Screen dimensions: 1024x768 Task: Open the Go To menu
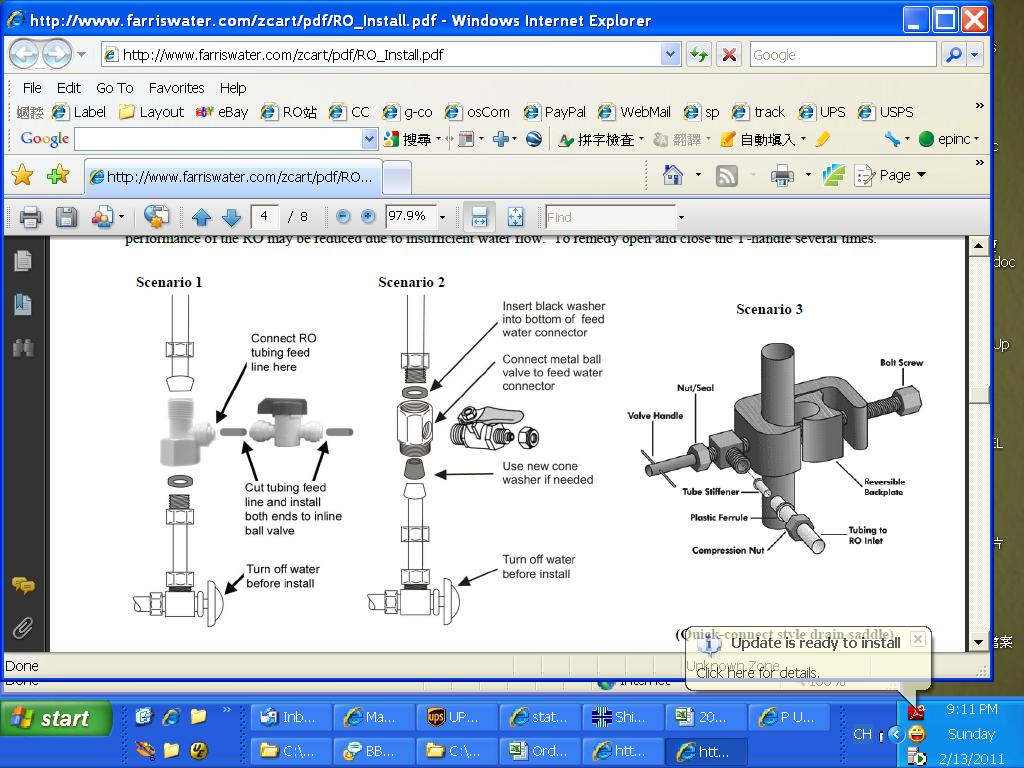[x=115, y=88]
